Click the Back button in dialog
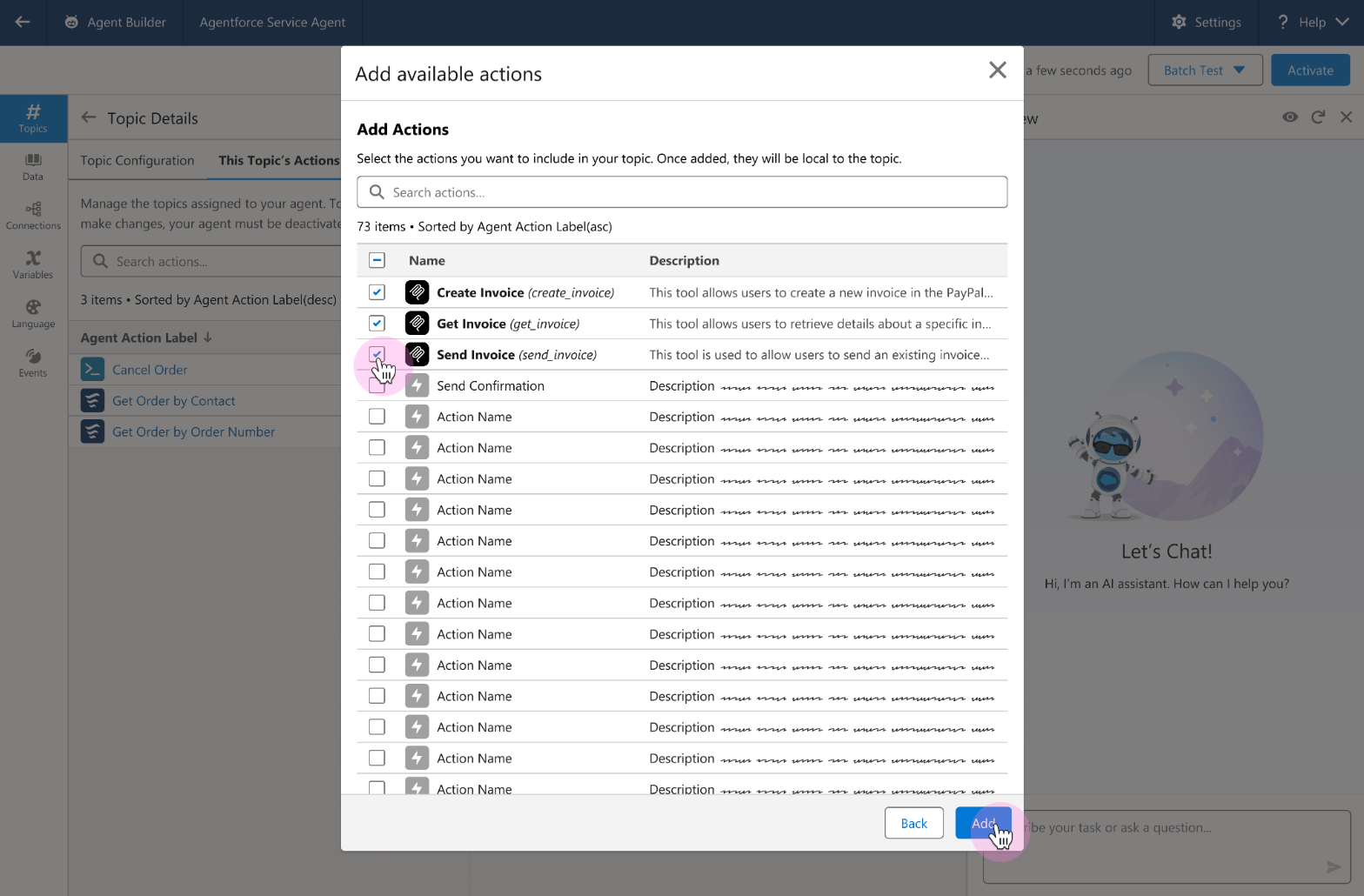Viewport: 1364px width, 896px height. click(x=913, y=823)
